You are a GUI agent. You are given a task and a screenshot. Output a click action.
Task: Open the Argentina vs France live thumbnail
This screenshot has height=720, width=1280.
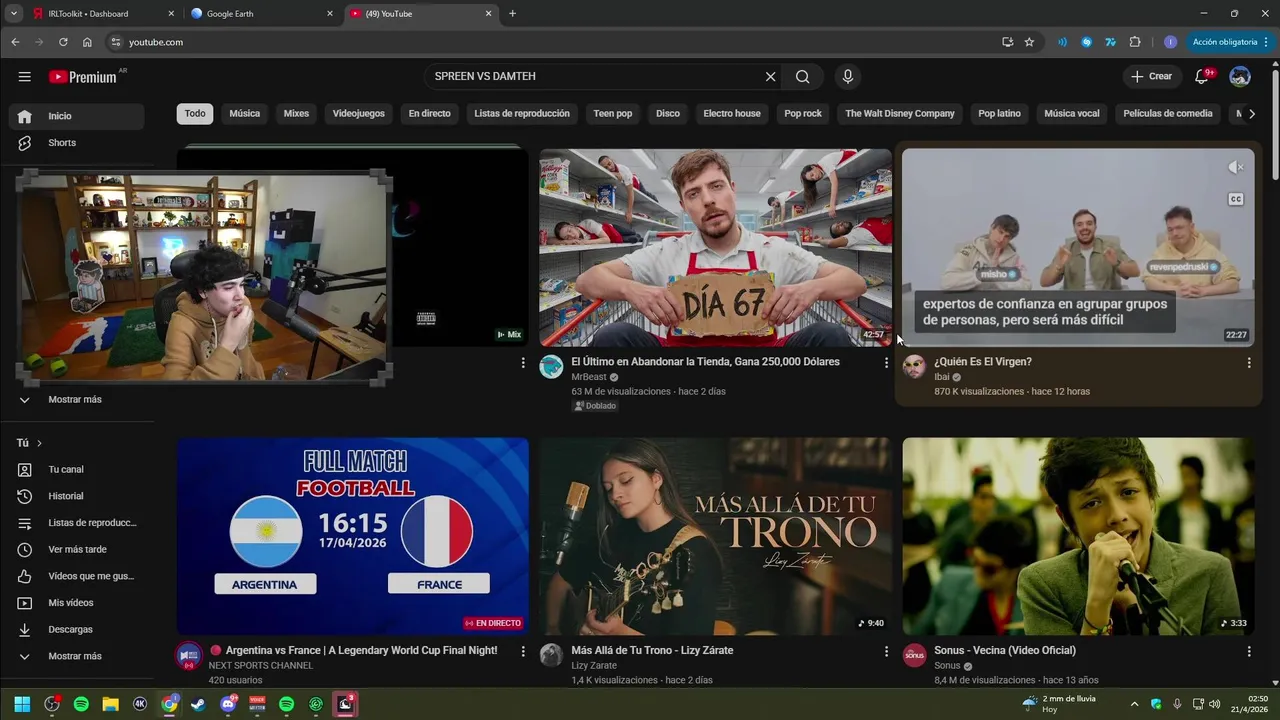click(353, 536)
